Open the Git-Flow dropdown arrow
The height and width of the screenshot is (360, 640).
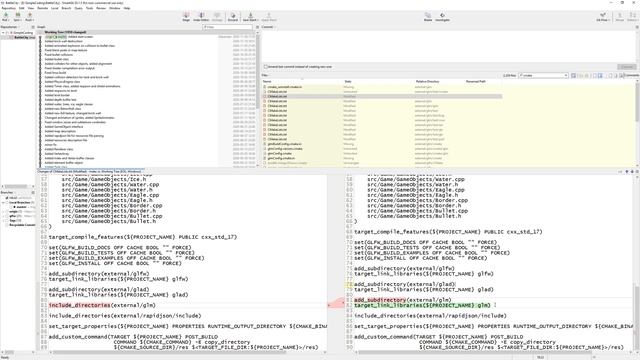[609, 20]
